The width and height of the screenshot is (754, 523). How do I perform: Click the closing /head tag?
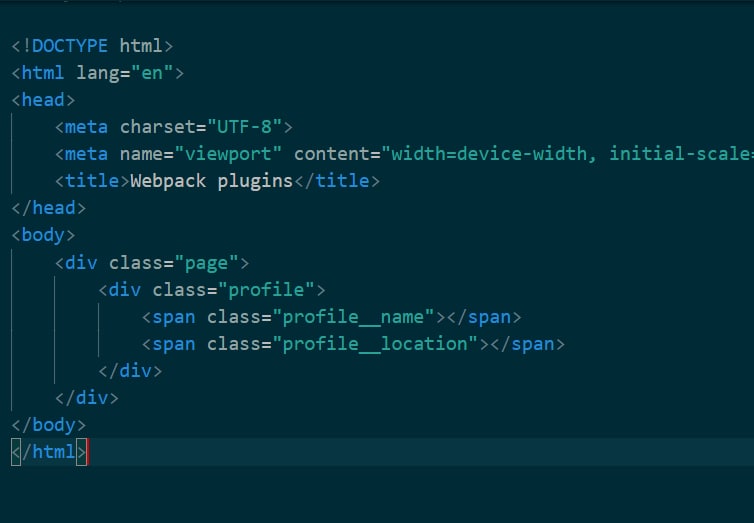(48, 208)
